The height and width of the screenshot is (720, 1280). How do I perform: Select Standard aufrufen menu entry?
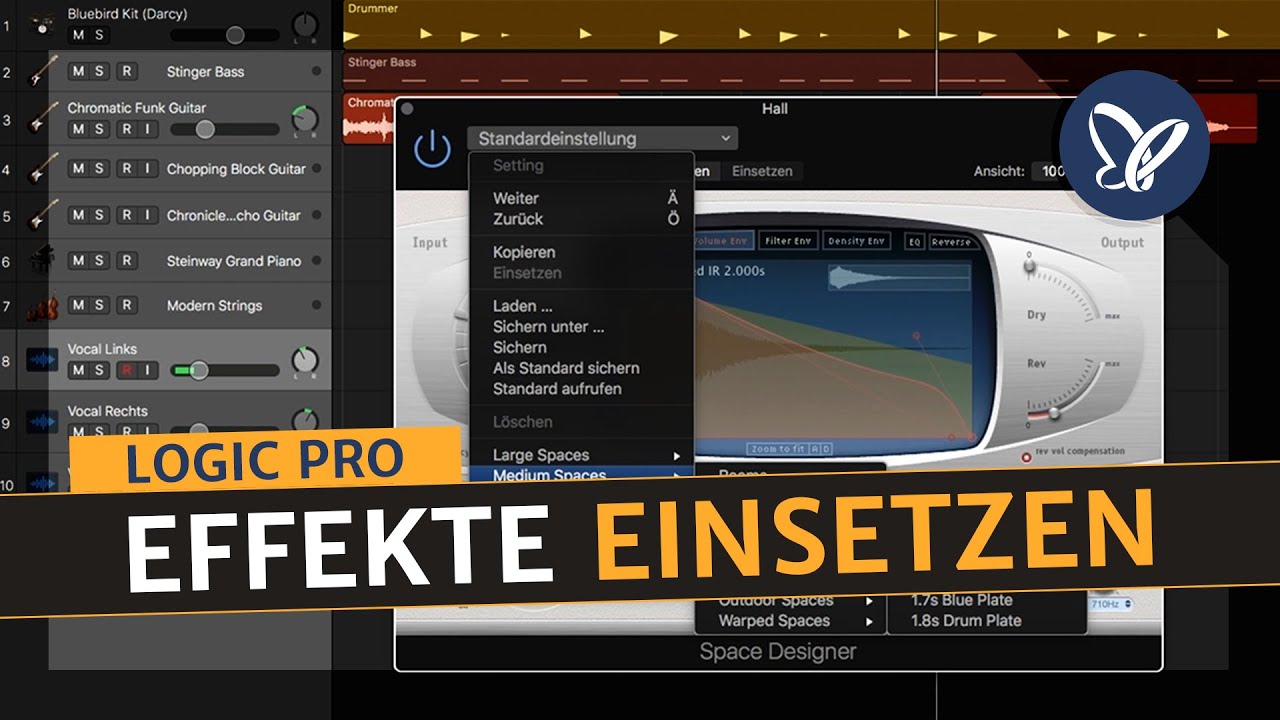pos(557,388)
